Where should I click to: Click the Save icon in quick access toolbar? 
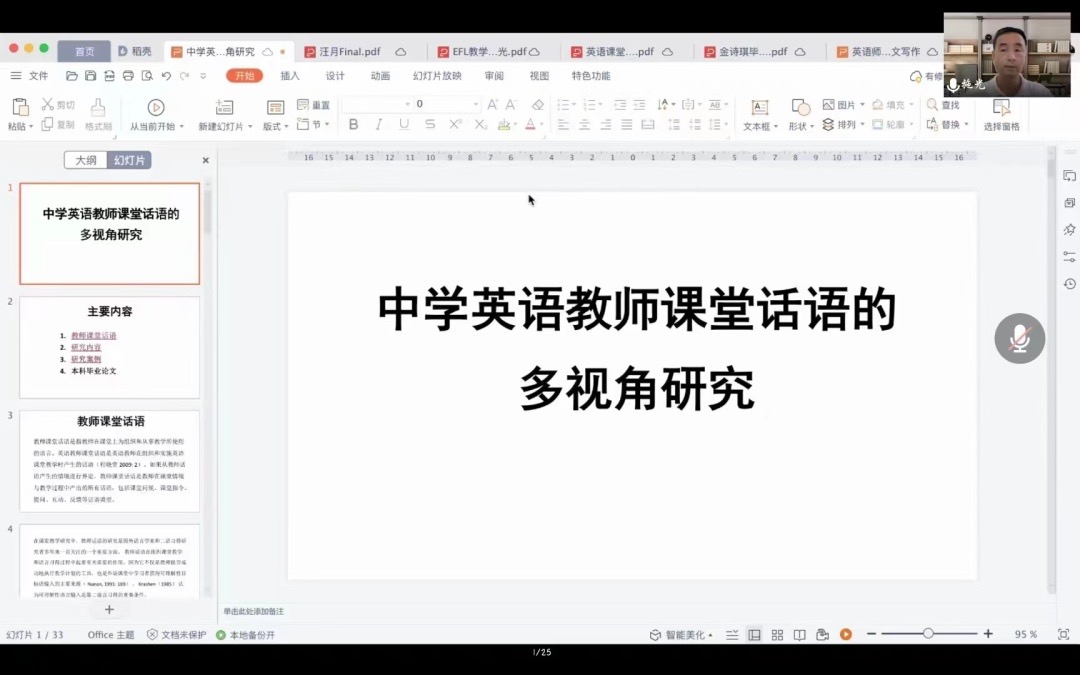[x=90, y=76]
